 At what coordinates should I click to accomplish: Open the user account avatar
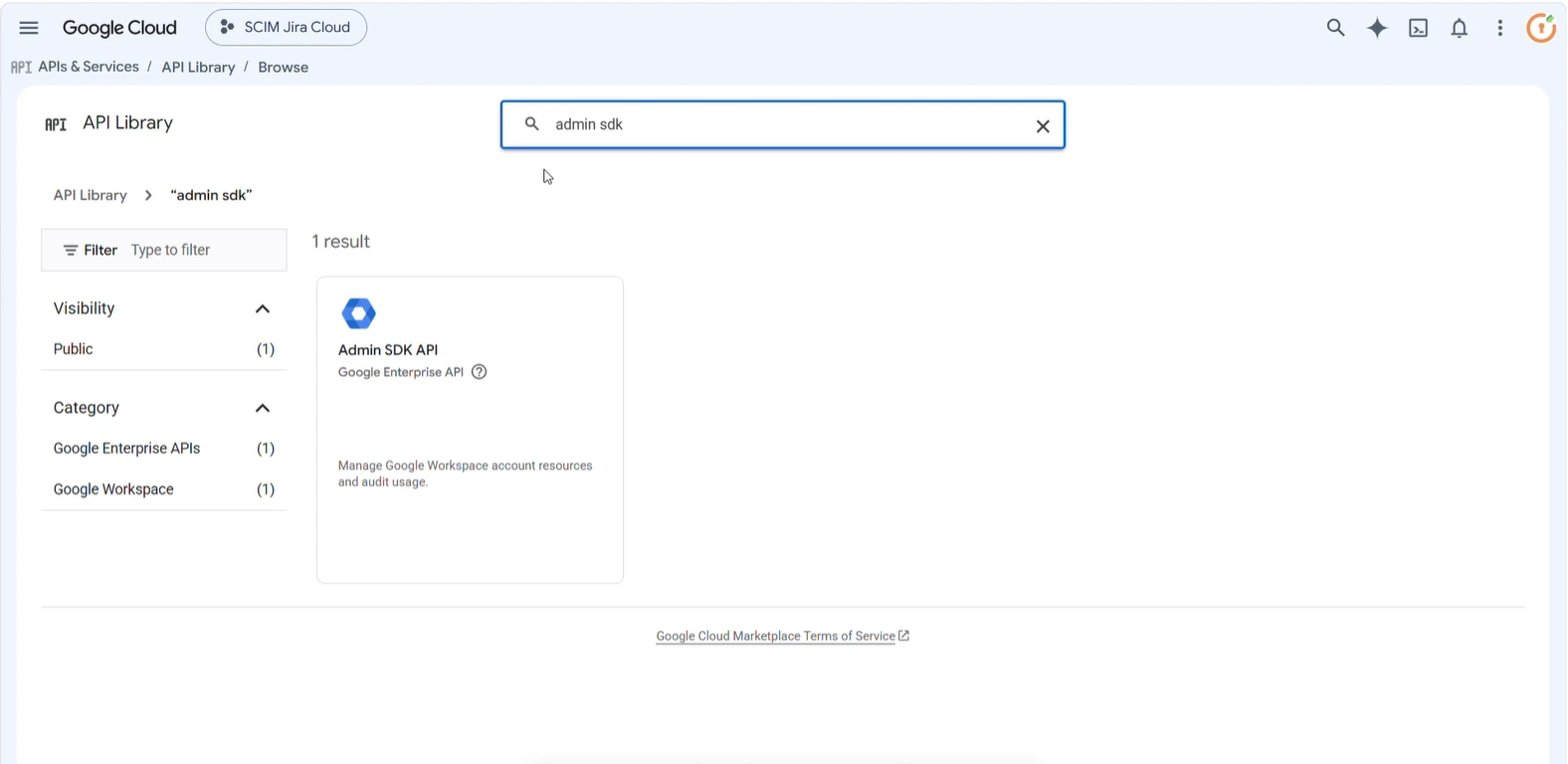click(x=1541, y=28)
